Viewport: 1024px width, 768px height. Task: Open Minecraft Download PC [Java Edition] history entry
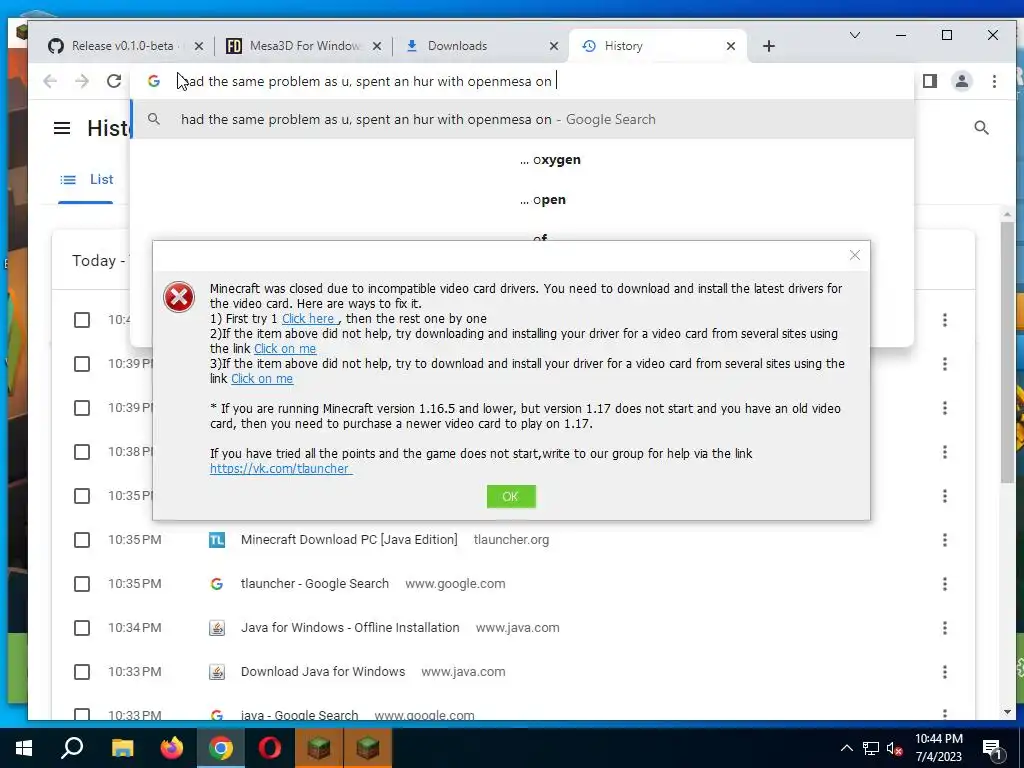click(349, 540)
